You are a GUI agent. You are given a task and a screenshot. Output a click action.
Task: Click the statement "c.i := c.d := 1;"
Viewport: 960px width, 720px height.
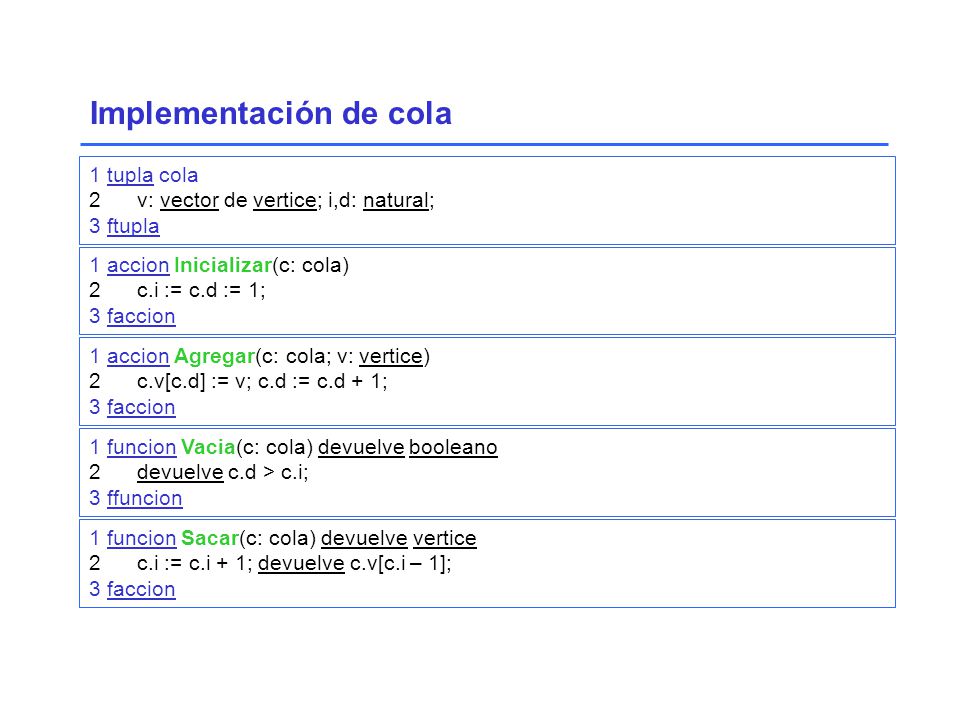point(201,290)
